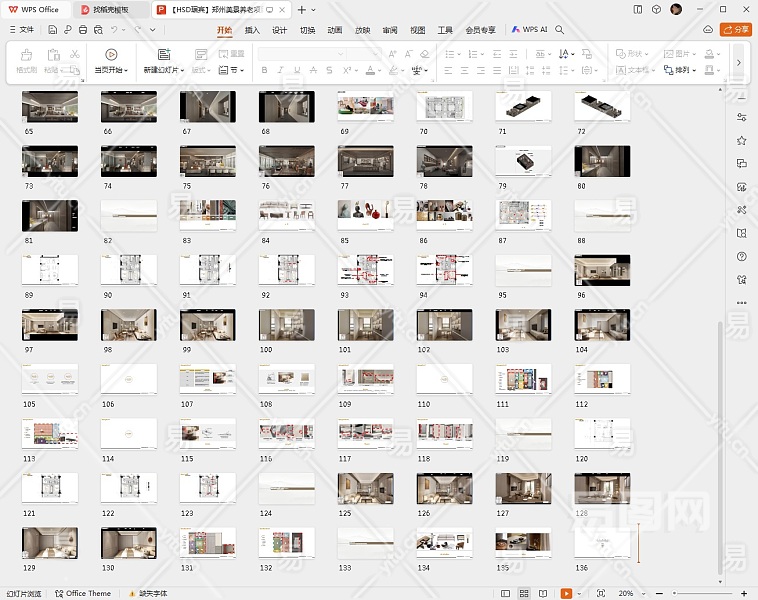The width and height of the screenshot is (758, 600).
Task: Switch to slide sorter view in status bar
Action: (523, 593)
